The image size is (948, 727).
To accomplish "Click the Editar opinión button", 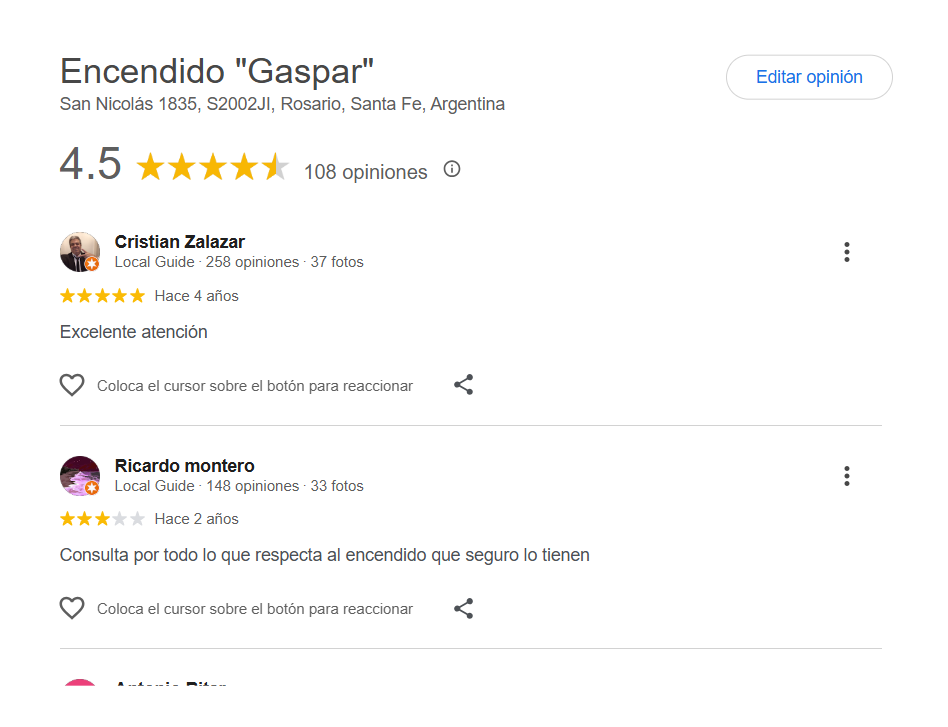I will click(x=809, y=77).
